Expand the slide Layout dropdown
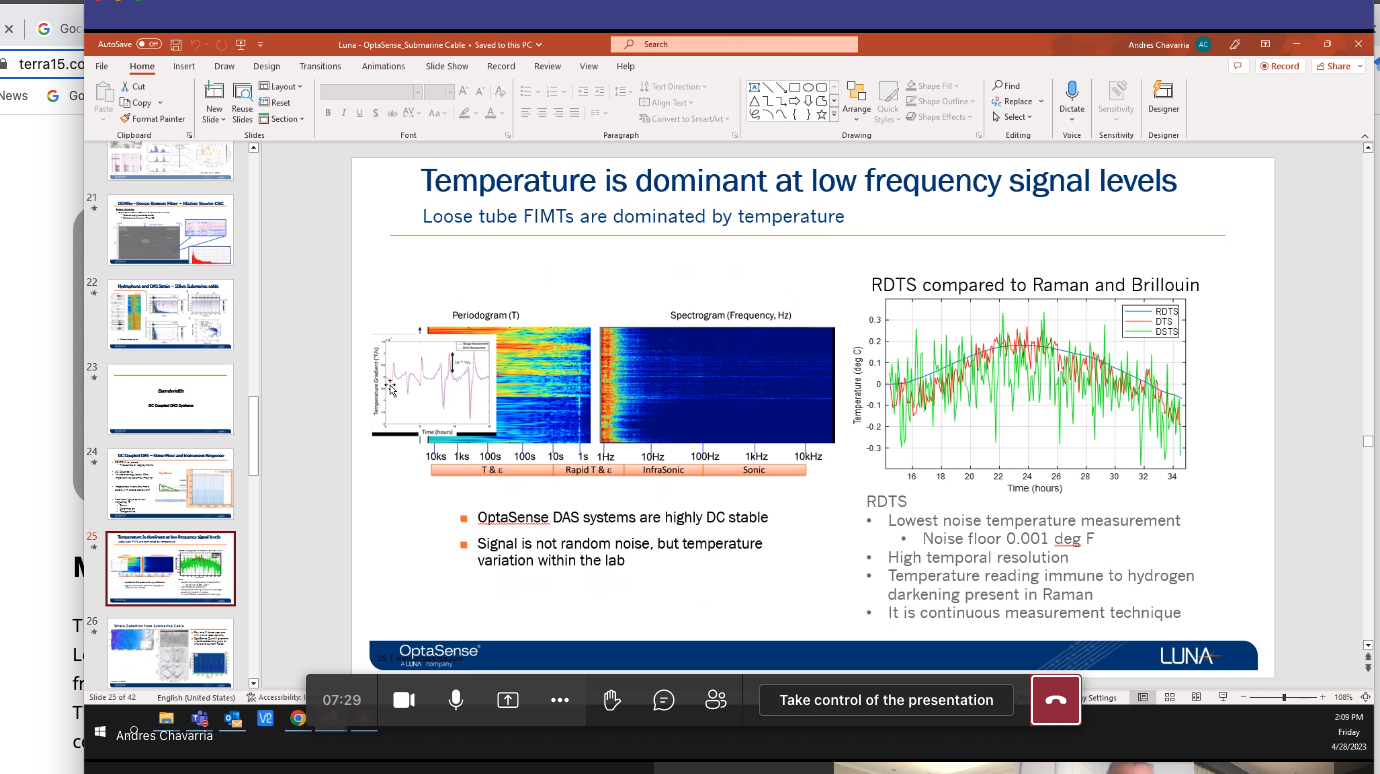The width and height of the screenshot is (1380, 774). pyautogui.click(x=280, y=87)
